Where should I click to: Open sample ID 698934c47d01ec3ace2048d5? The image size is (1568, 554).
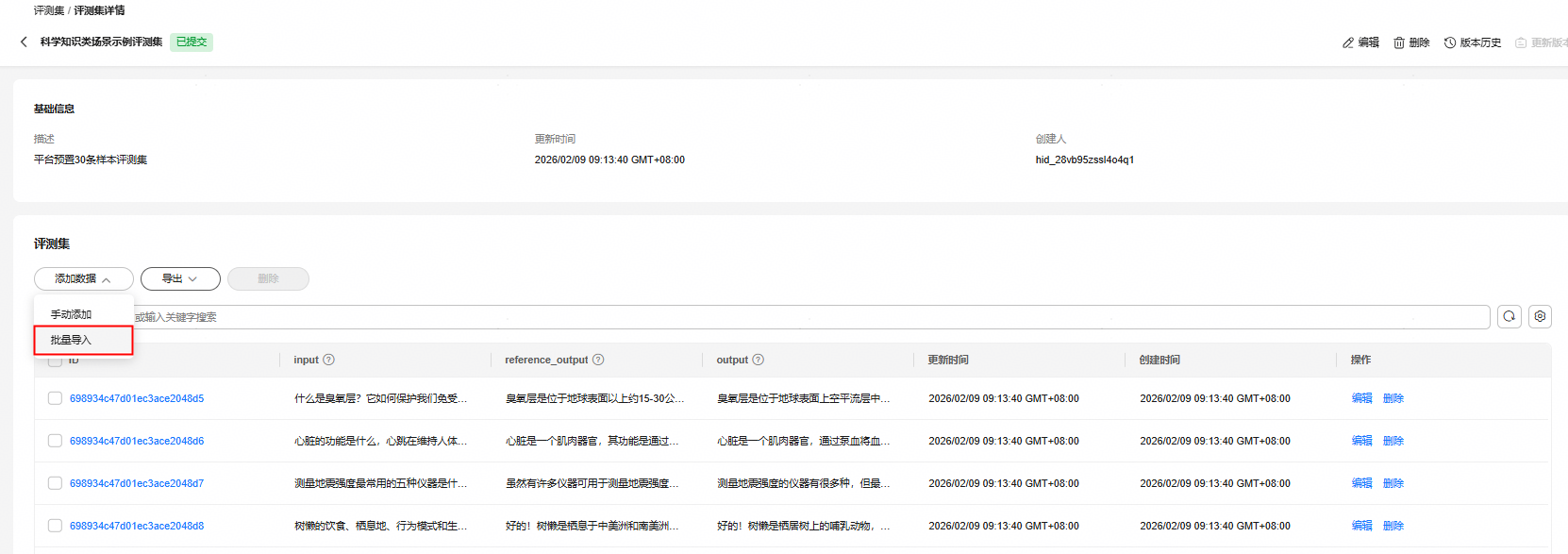click(137, 398)
